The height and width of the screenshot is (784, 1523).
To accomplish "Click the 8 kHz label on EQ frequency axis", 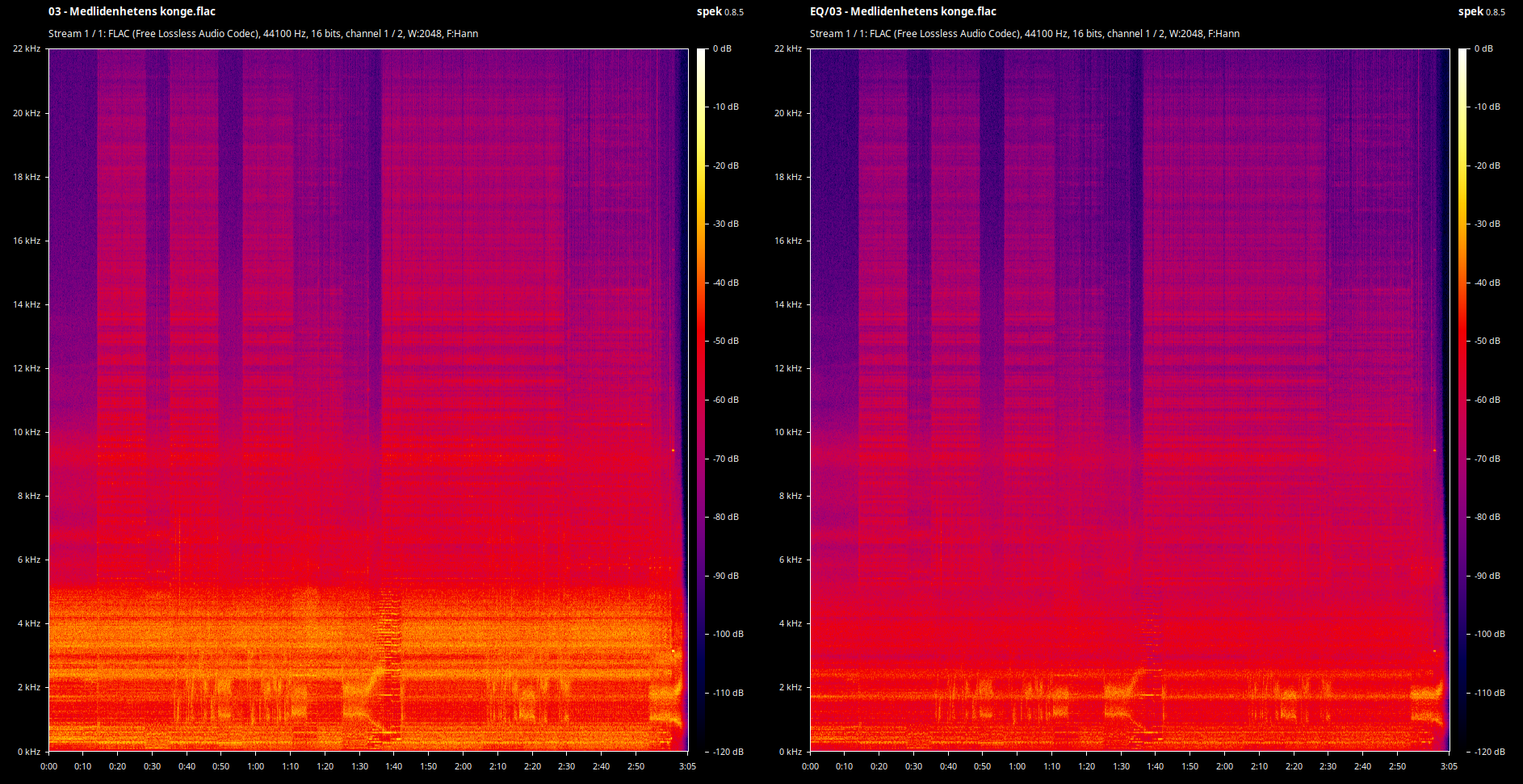I will pos(791,496).
